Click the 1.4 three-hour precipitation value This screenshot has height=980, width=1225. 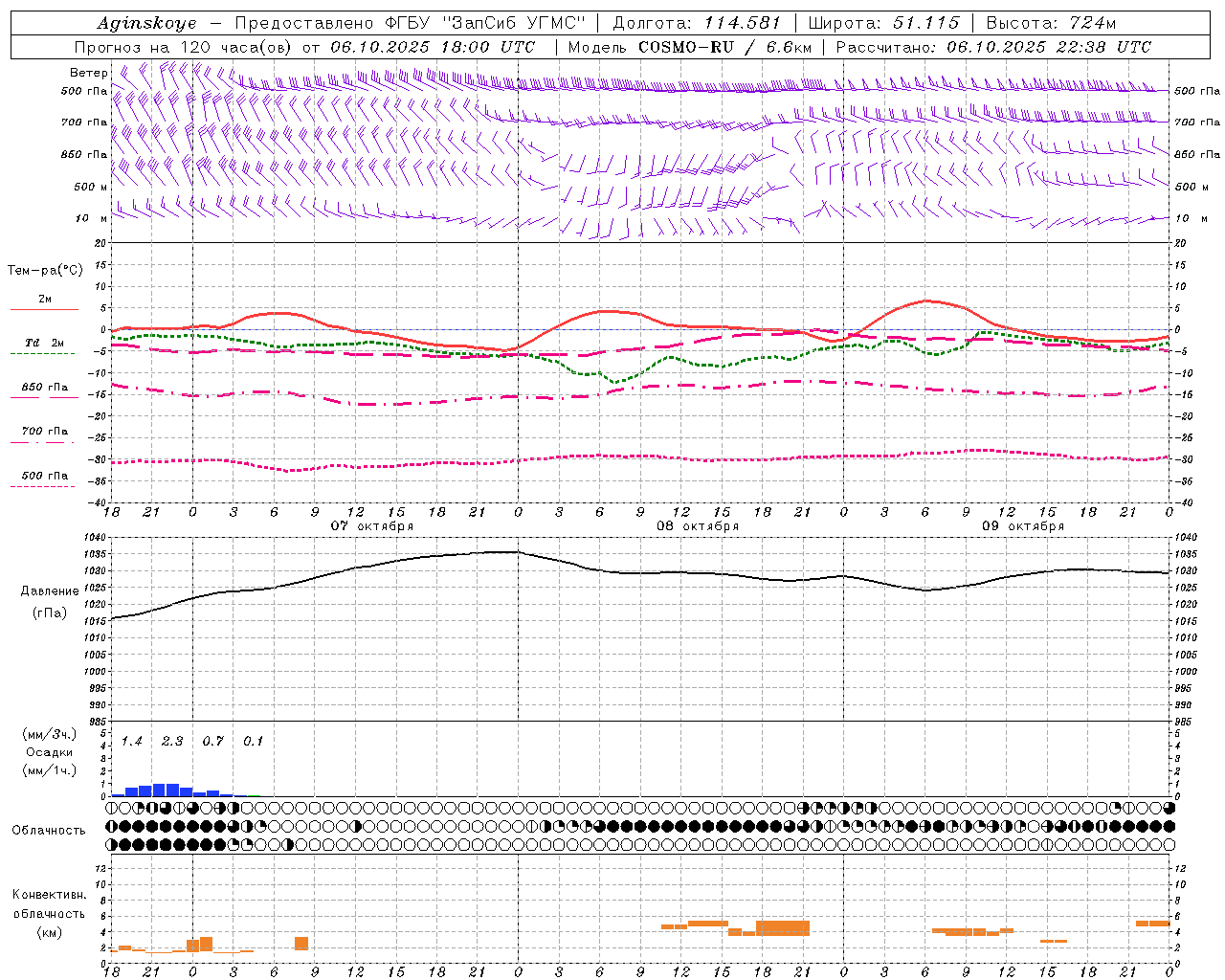(x=131, y=741)
